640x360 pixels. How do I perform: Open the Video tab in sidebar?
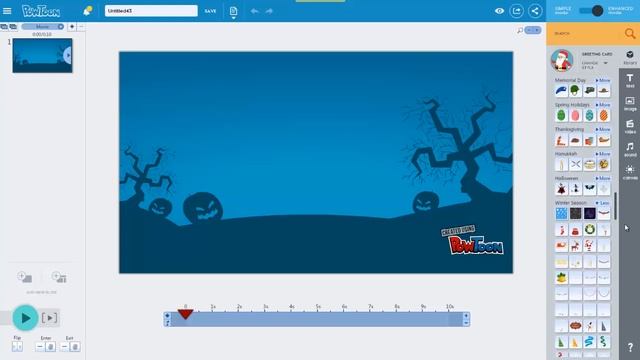click(x=630, y=127)
